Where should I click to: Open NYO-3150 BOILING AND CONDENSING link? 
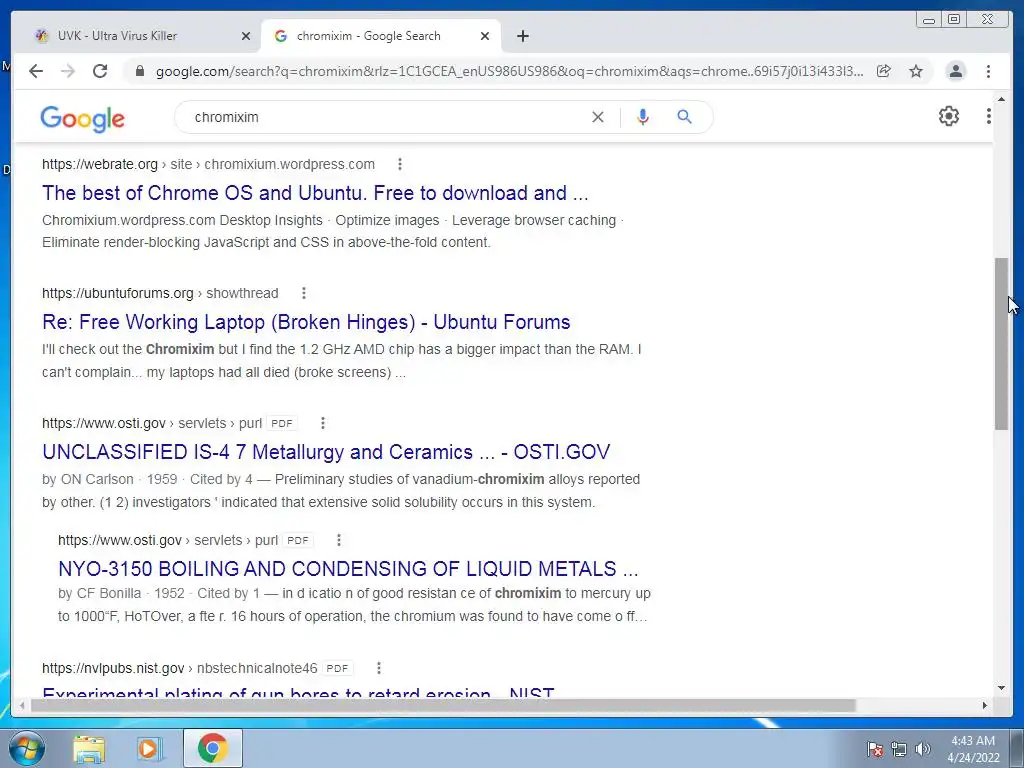tap(348, 569)
